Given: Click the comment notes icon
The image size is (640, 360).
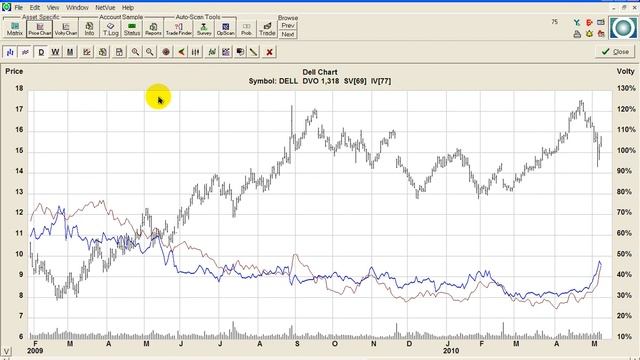Looking at the screenshot, I should [240, 52].
